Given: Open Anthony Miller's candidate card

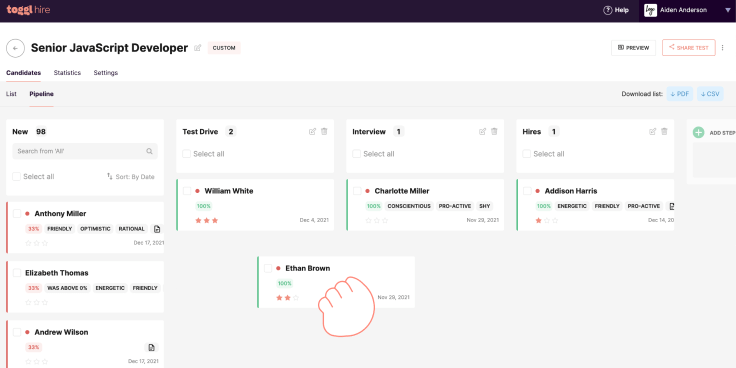Looking at the screenshot, I should (x=85, y=228).
